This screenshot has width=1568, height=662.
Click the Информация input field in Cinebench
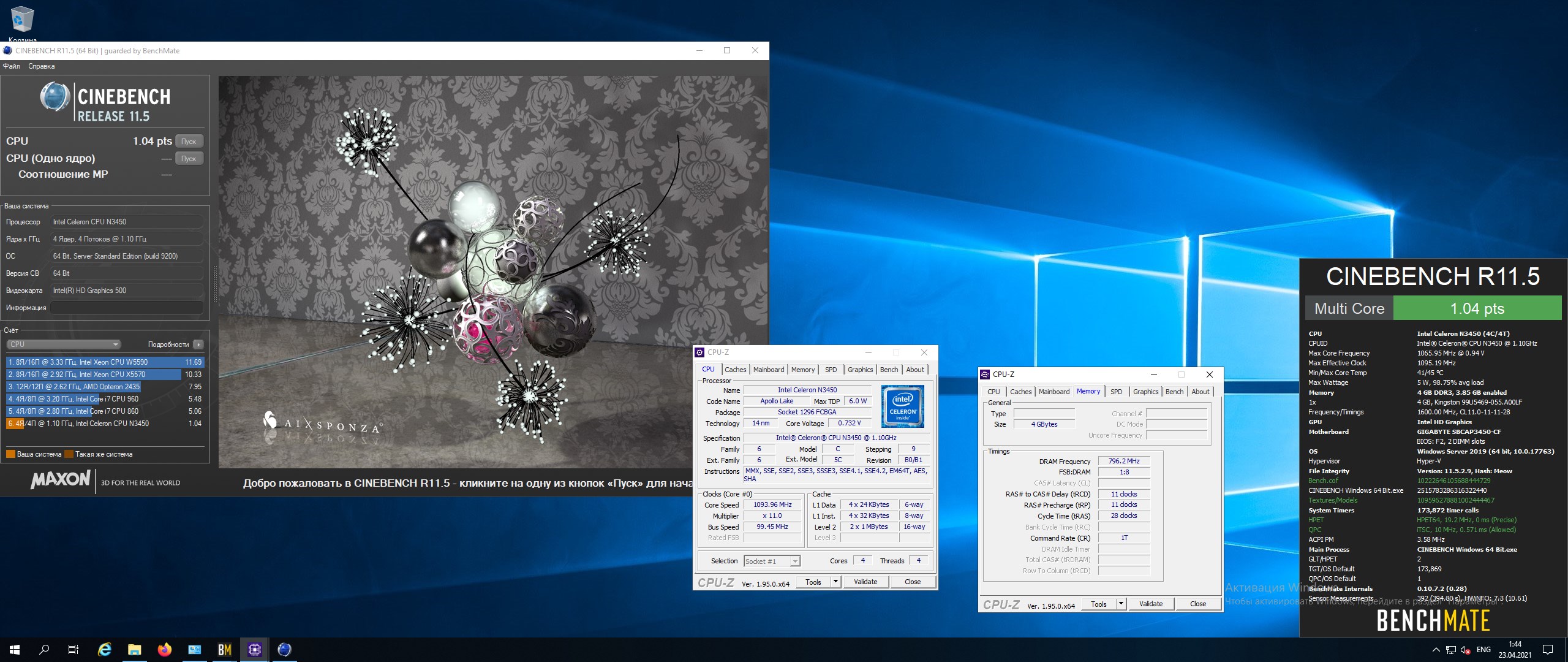pos(127,308)
